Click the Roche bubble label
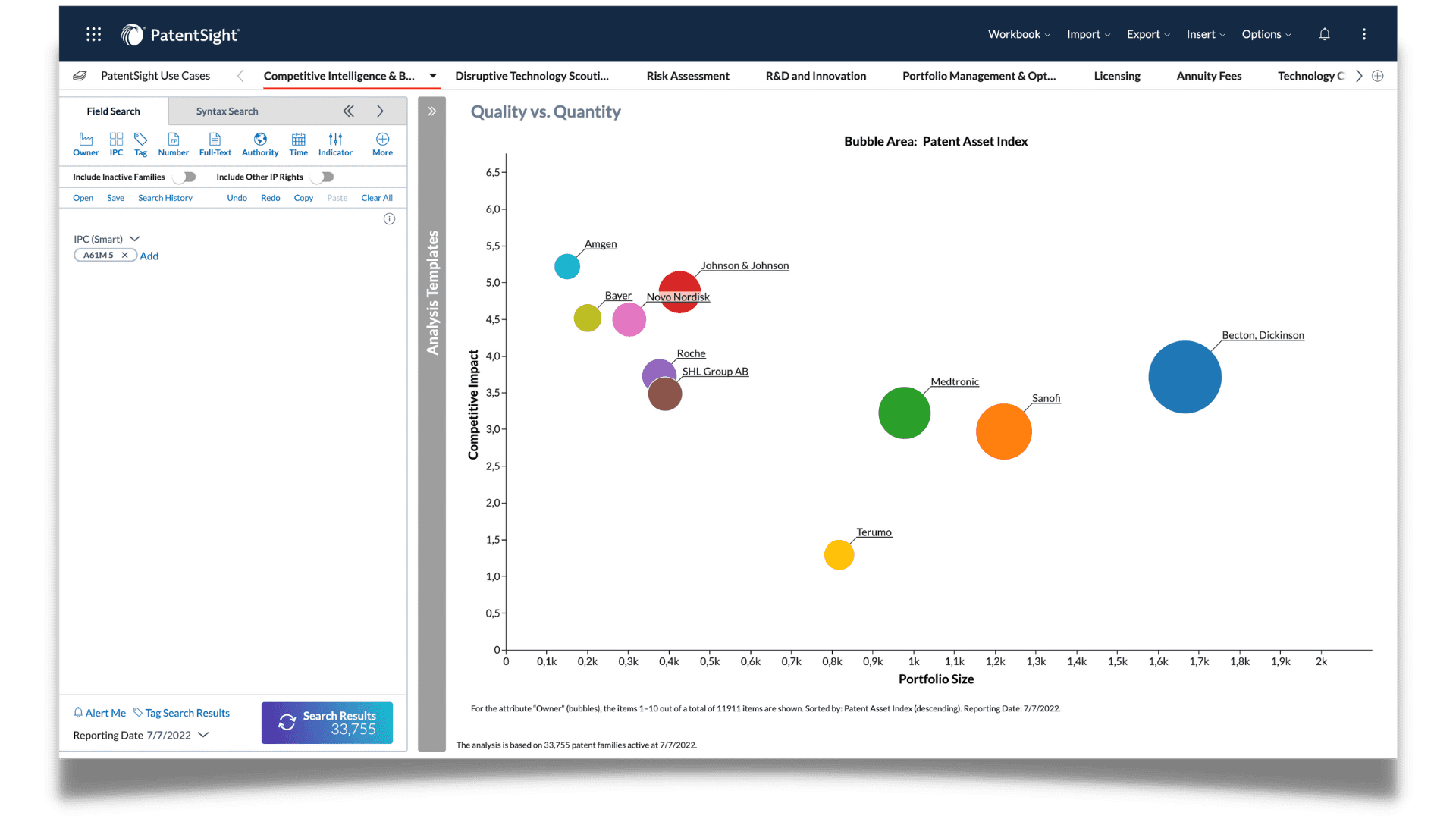This screenshot has width=1456, height=819. pyautogui.click(x=691, y=353)
